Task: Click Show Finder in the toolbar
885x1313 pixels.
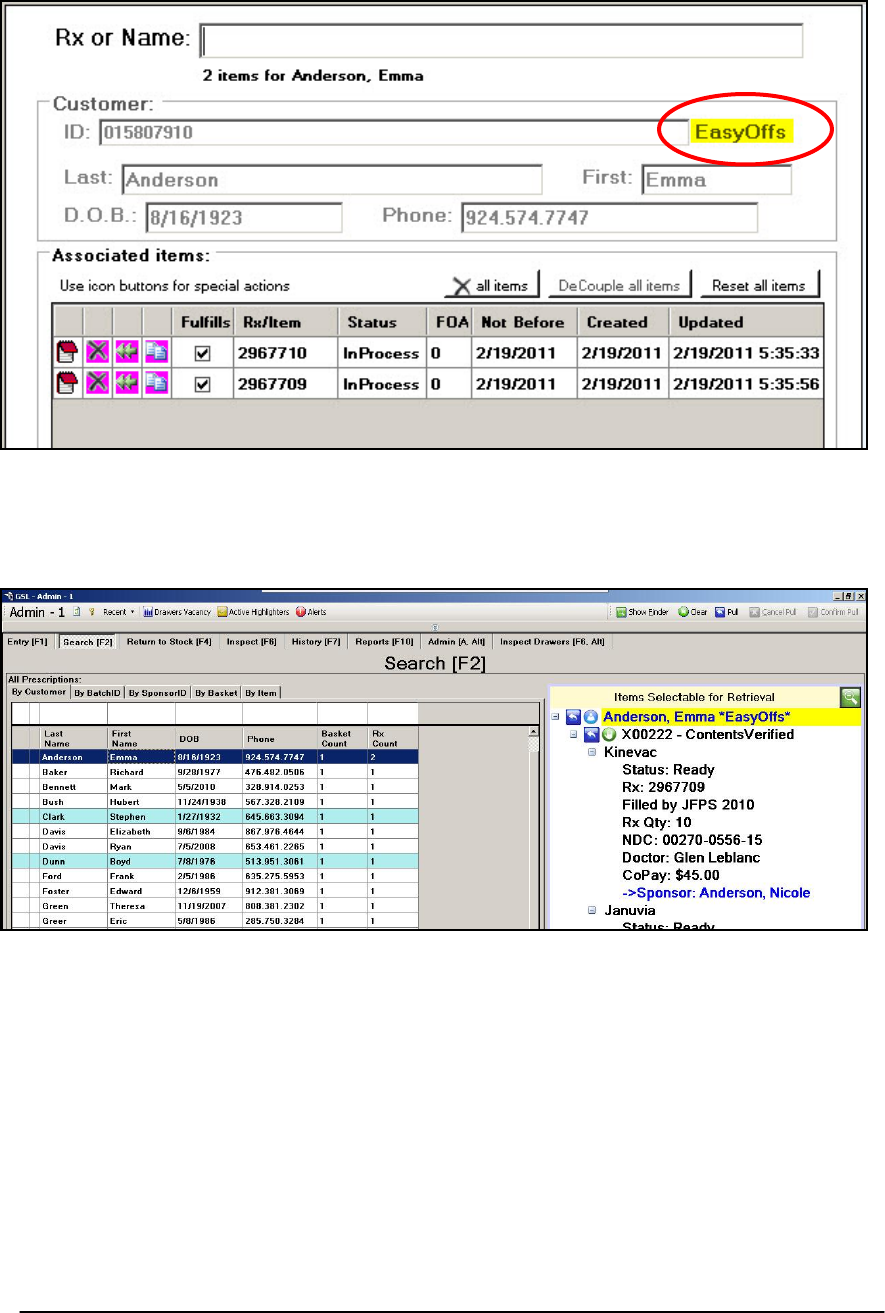Action: click(x=640, y=612)
